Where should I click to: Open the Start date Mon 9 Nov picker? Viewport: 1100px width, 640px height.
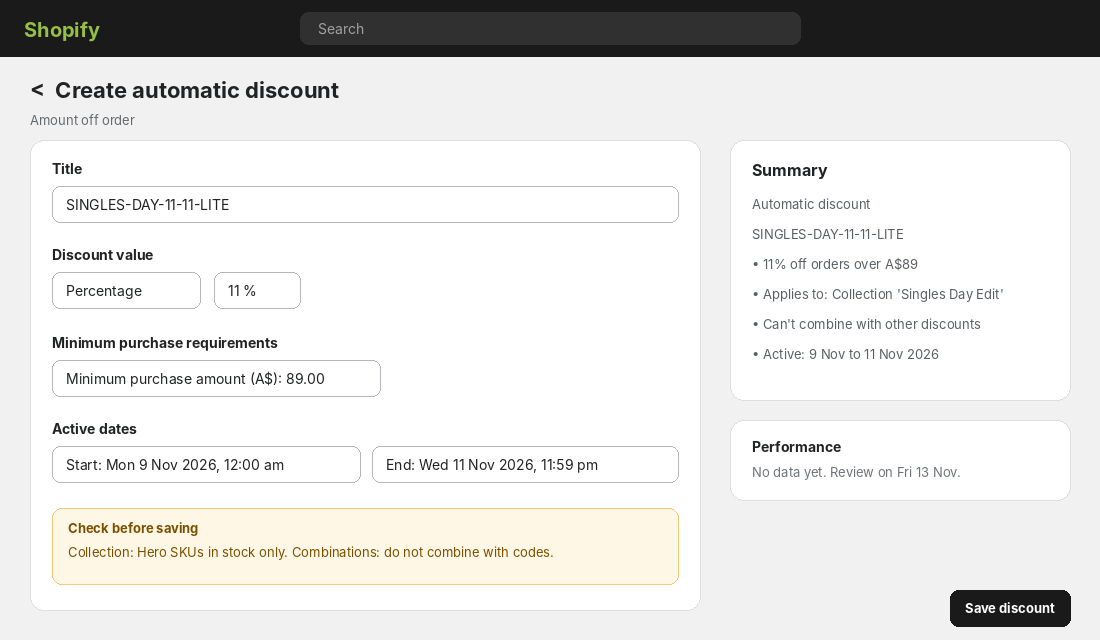[206, 465]
